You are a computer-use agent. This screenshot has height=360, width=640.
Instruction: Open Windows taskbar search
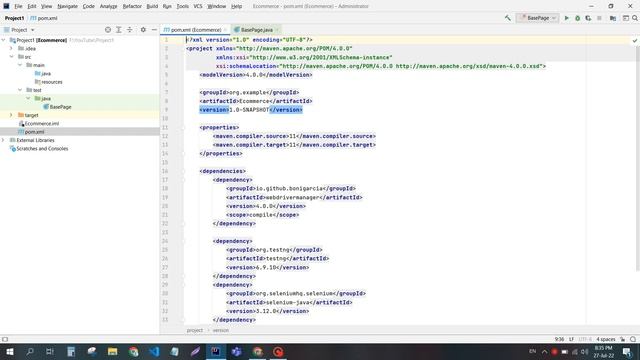[x=30, y=351]
